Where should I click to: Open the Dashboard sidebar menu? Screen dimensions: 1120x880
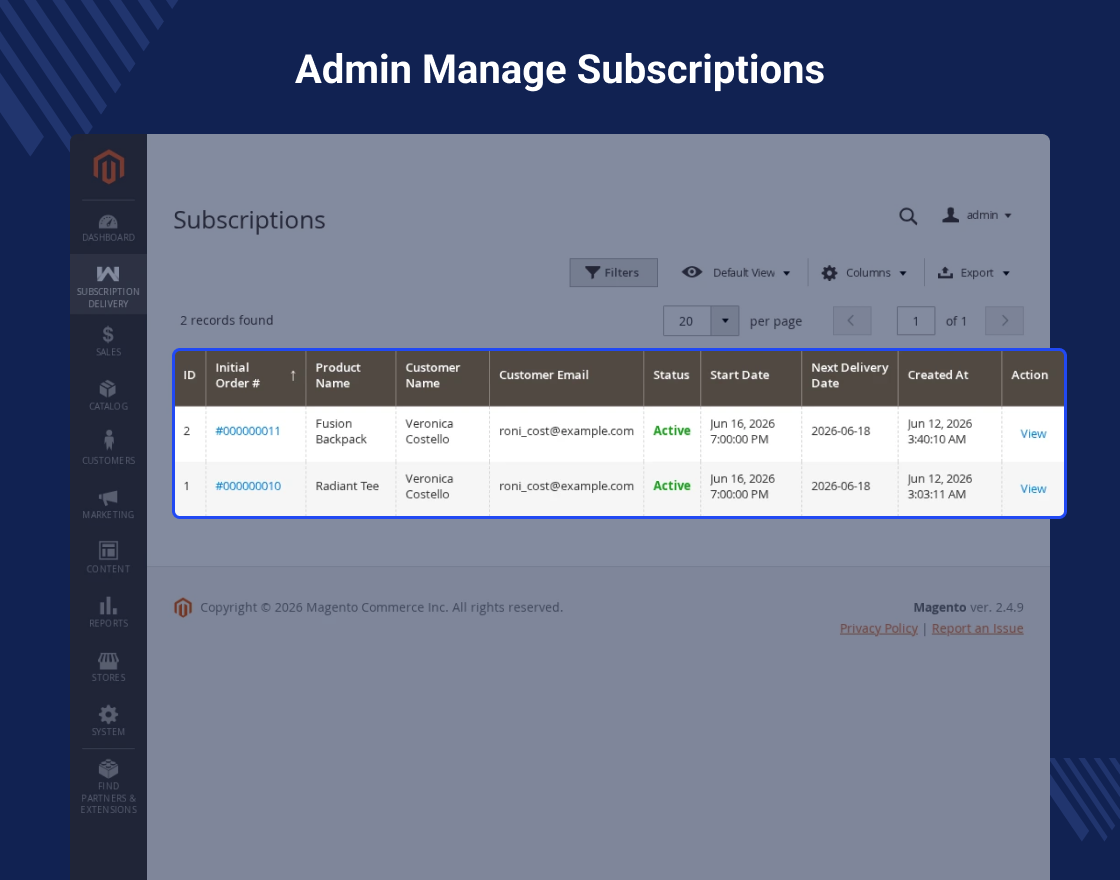[x=109, y=229]
